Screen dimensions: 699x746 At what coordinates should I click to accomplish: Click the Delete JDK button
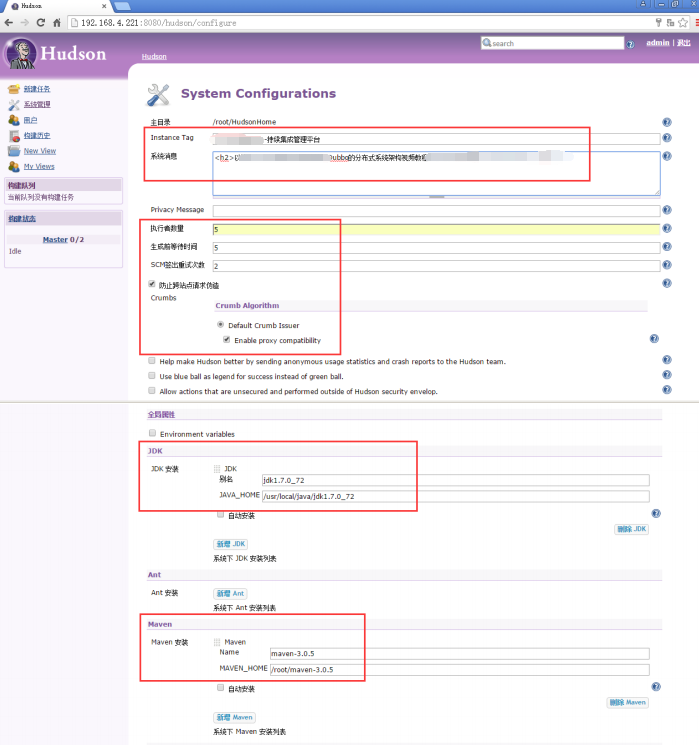click(631, 529)
